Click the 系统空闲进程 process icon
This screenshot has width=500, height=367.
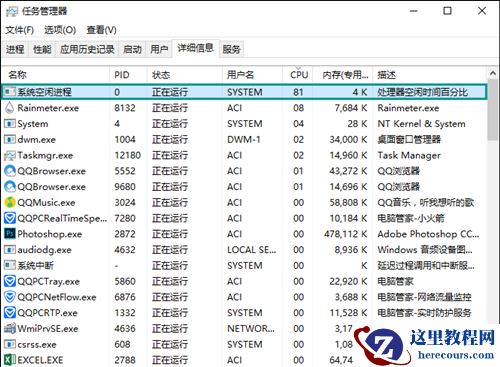click(x=10, y=92)
